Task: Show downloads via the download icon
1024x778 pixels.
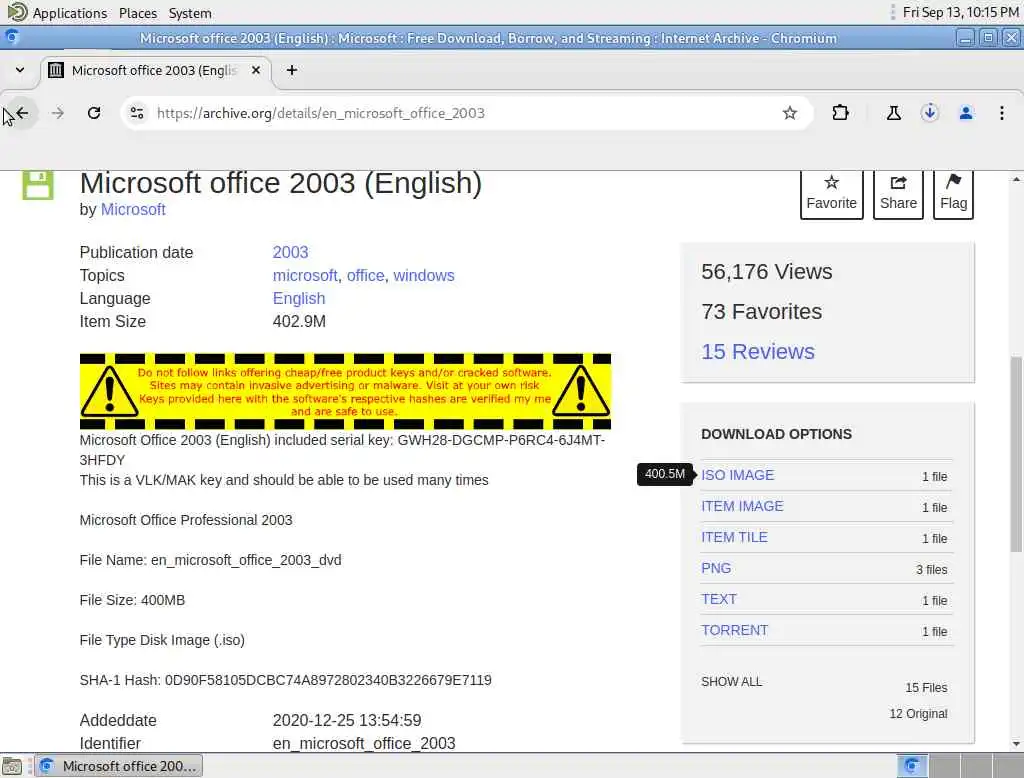Action: 929,113
